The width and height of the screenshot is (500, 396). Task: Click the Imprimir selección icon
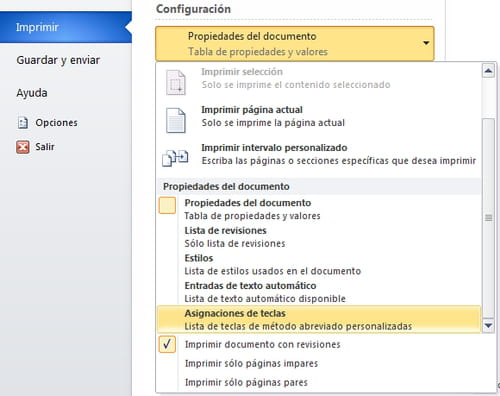tap(176, 82)
